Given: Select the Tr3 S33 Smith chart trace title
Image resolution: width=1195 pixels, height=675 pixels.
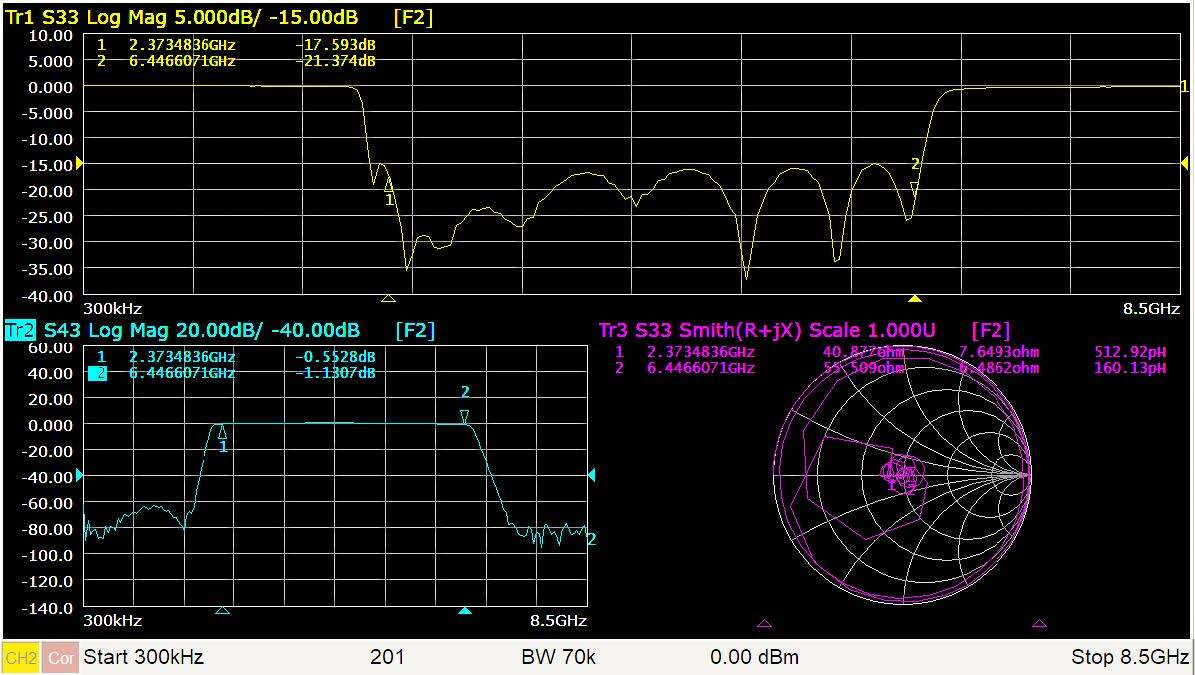Looking at the screenshot, I should [x=767, y=331].
